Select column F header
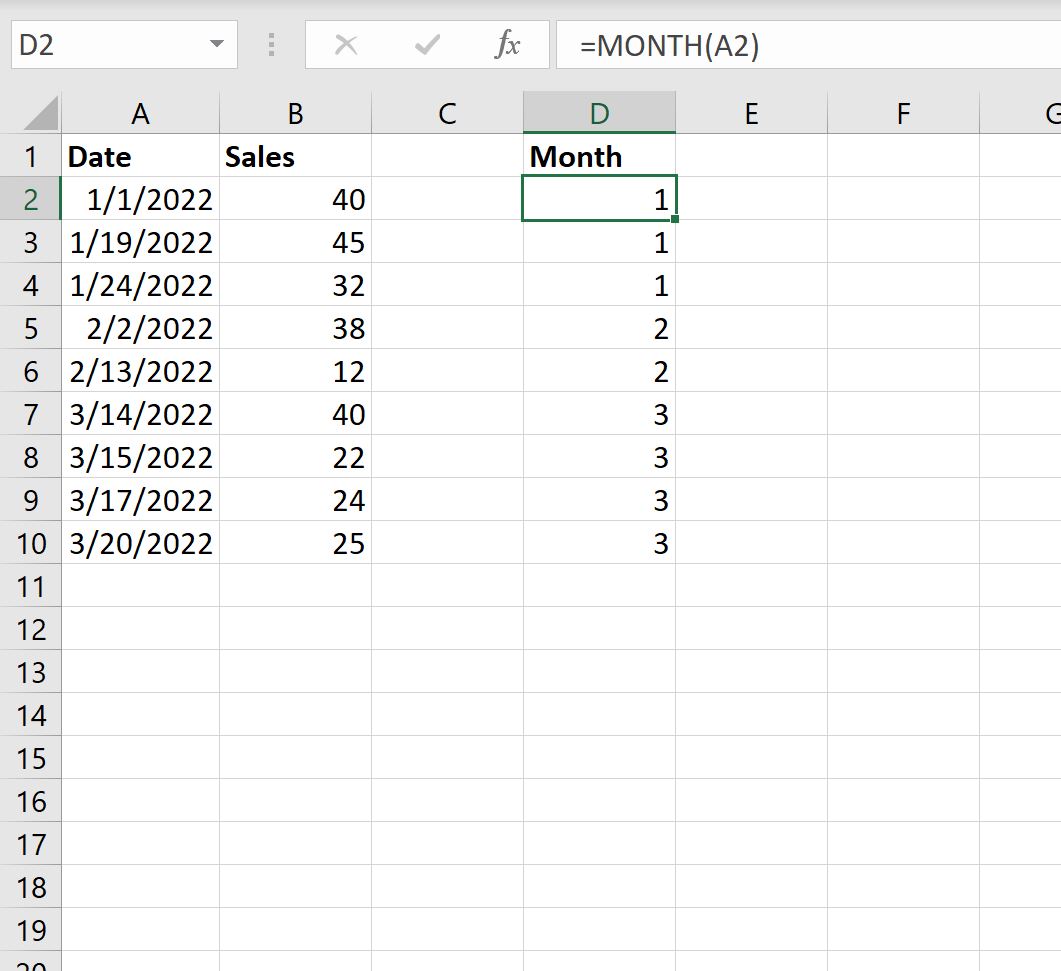Screen dimensions: 1061x971 click(x=903, y=113)
